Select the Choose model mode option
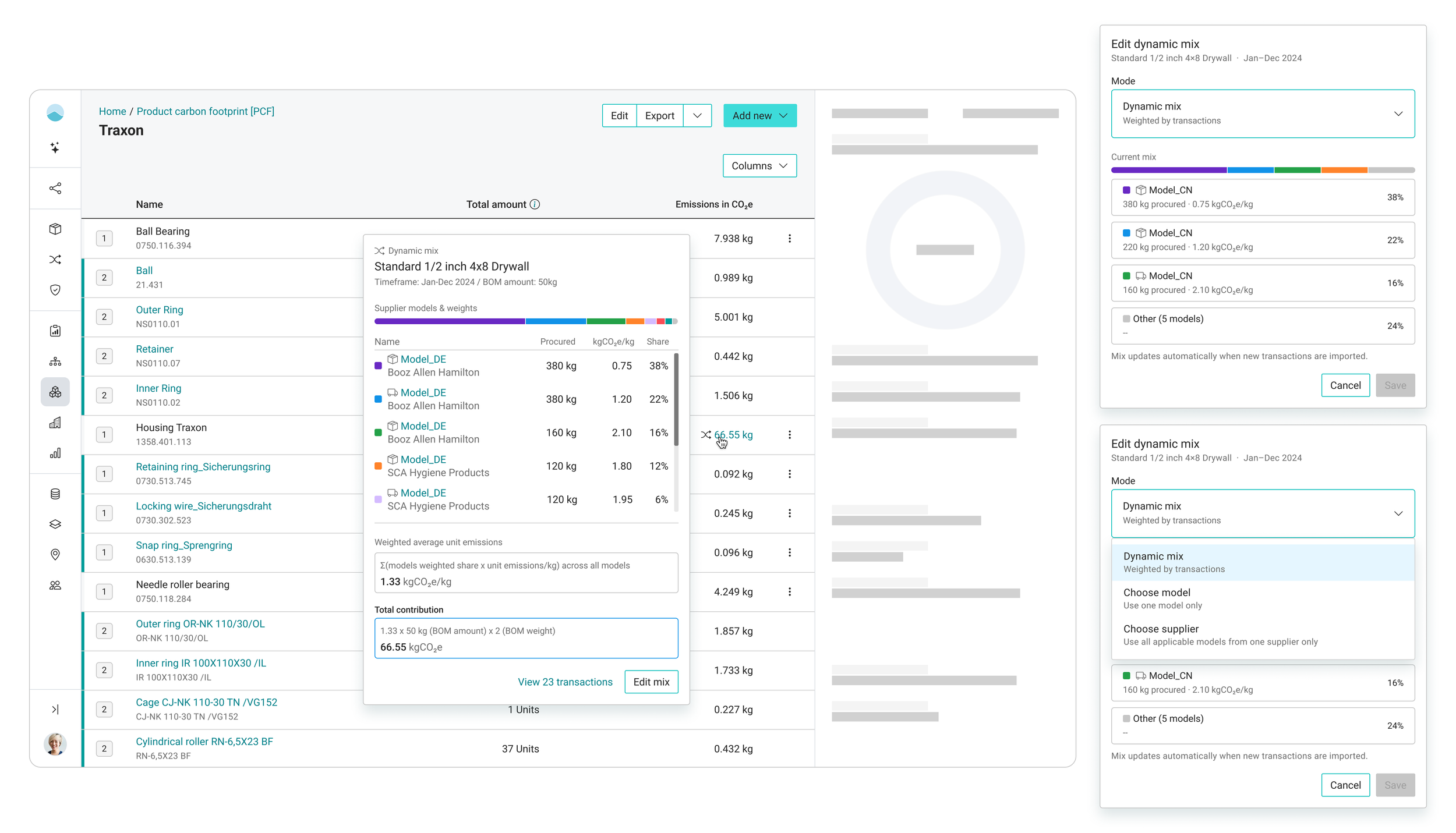 click(1263, 598)
